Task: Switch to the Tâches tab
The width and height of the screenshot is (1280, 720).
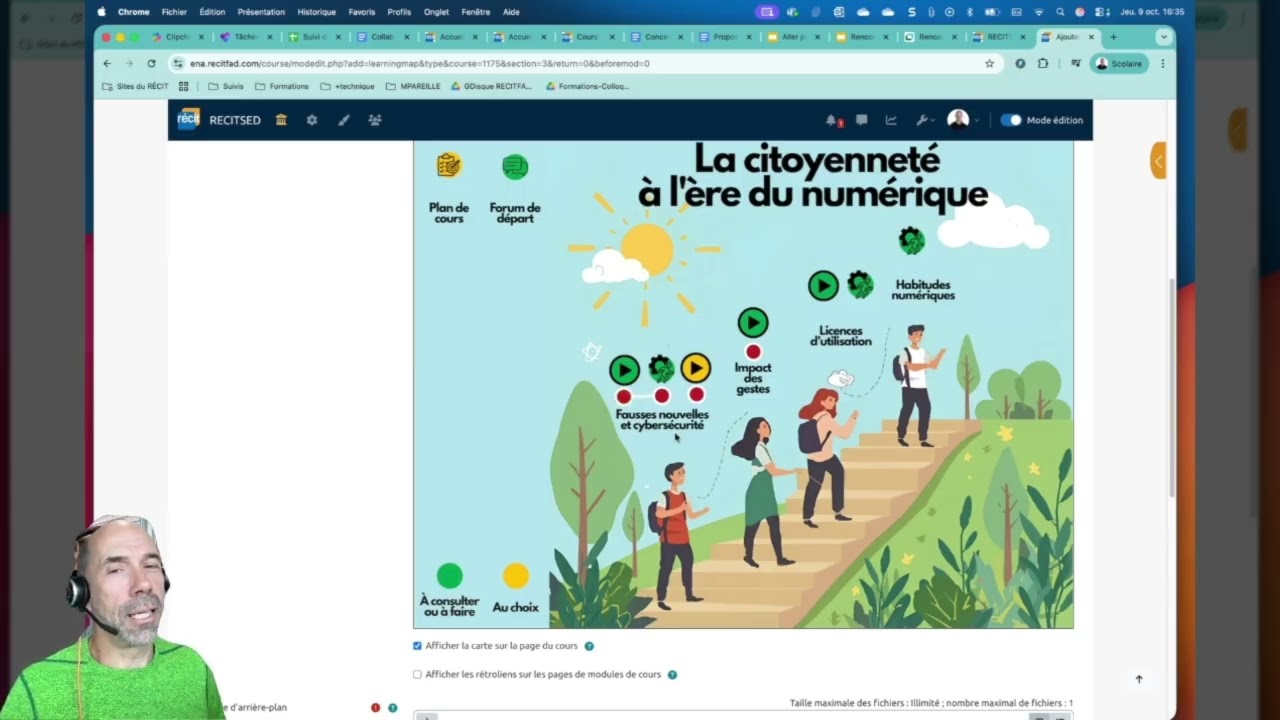Action: click(x=245, y=37)
